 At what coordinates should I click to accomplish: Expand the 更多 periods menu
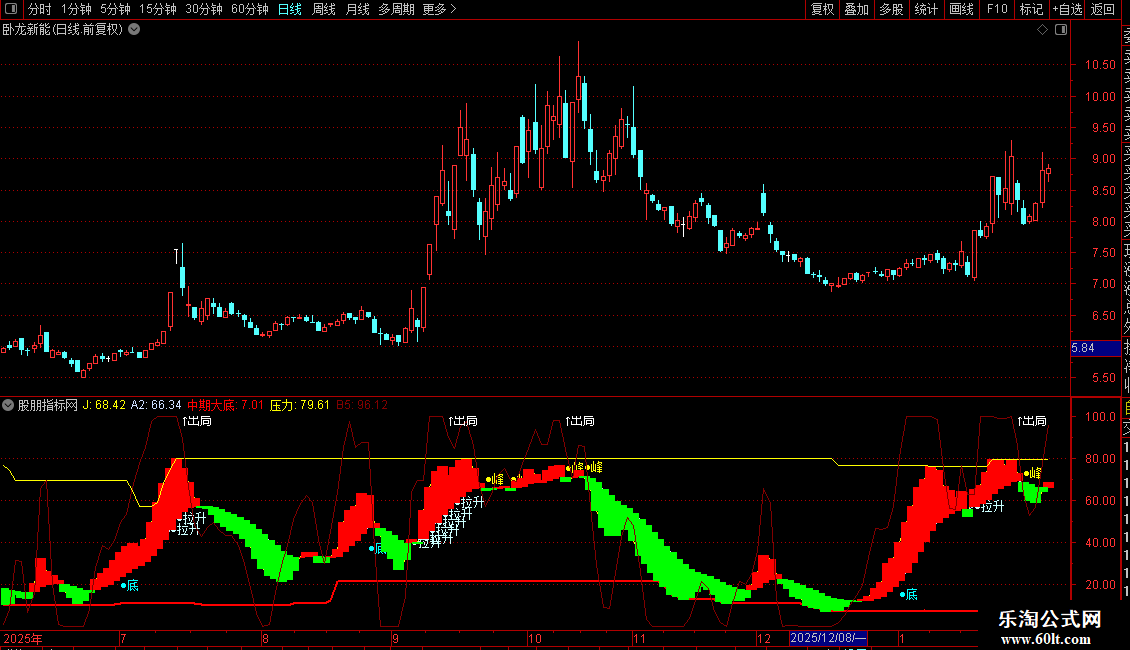coord(439,9)
